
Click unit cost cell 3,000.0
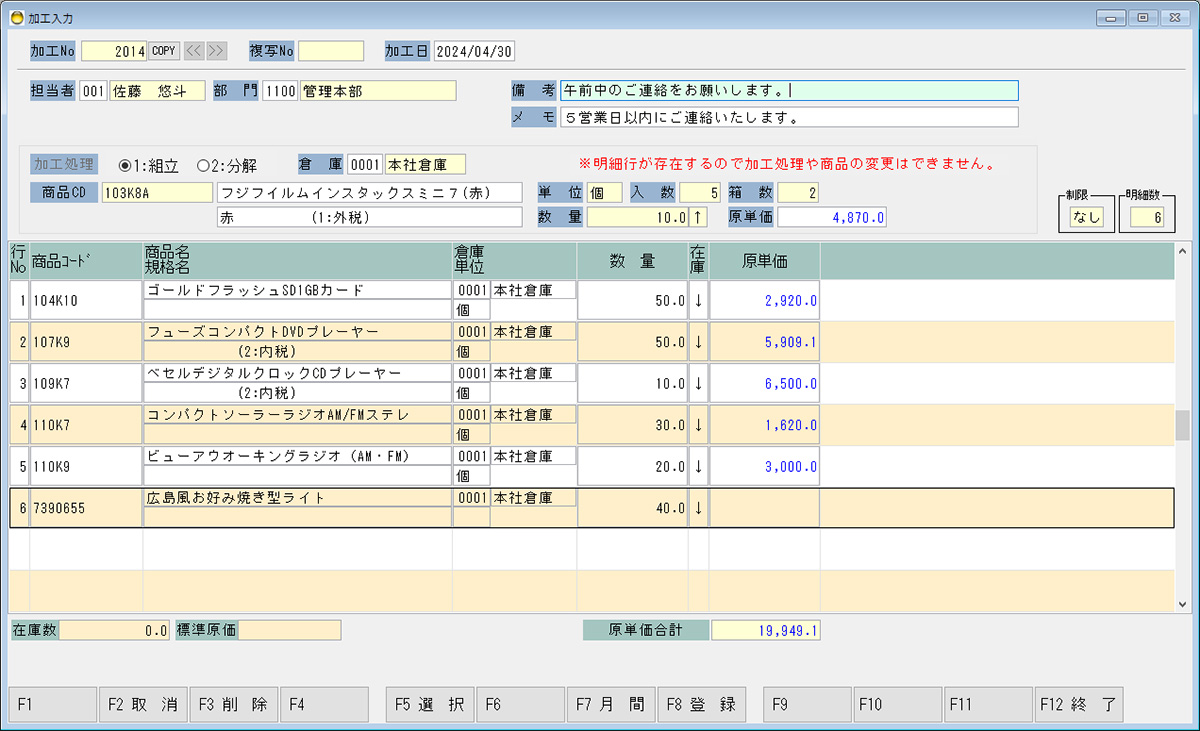765,467
